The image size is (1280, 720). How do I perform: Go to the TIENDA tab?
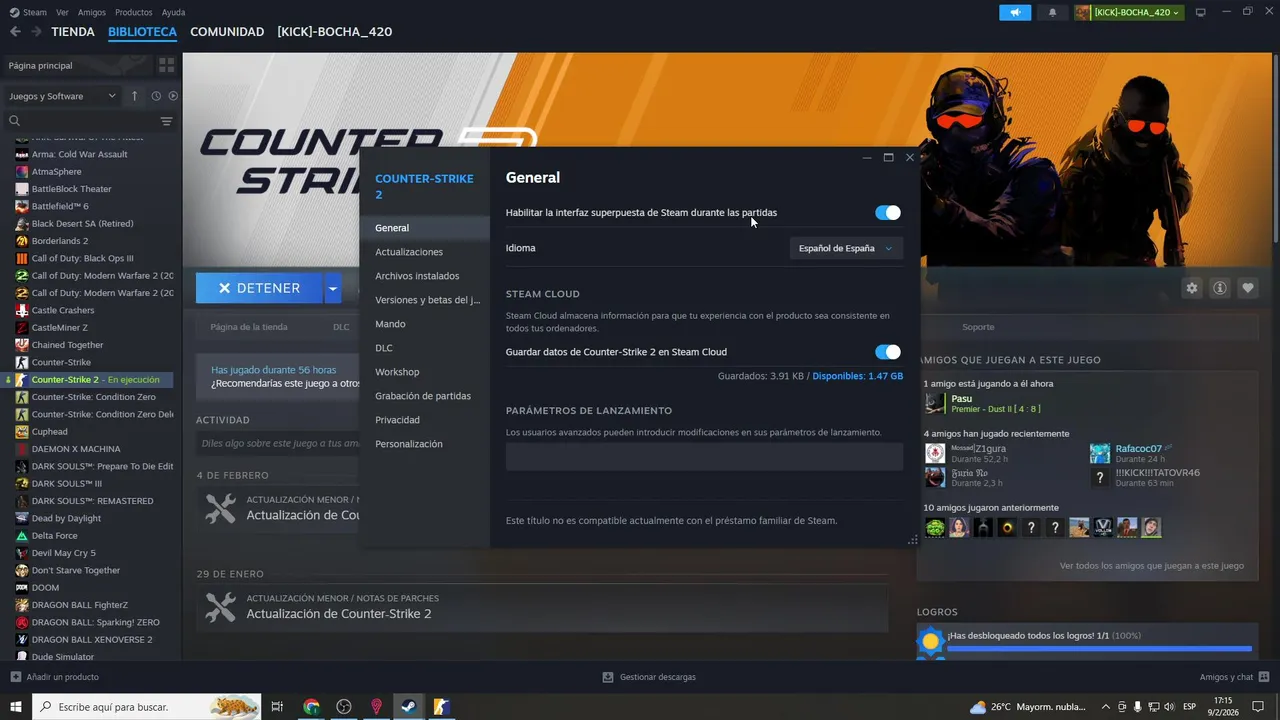tap(73, 32)
